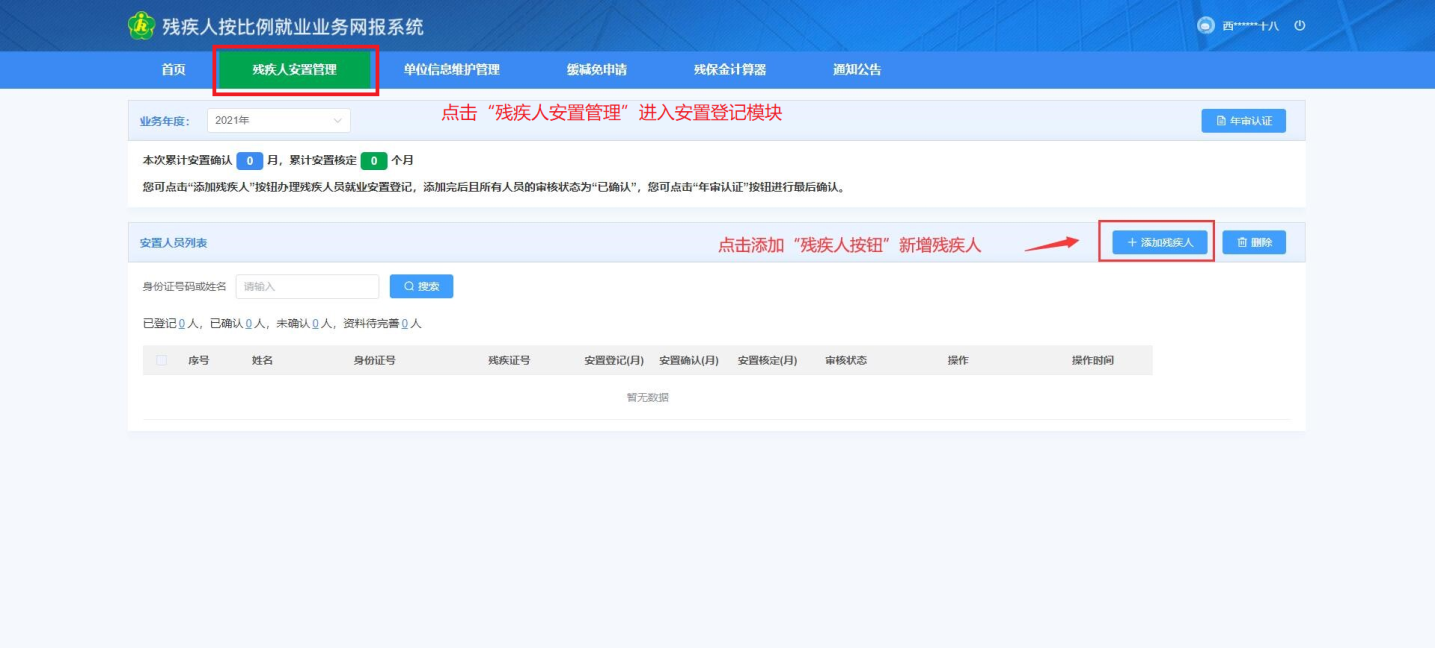The height and width of the screenshot is (648, 1435).
Task: Open the 缓减免申请 menu item
Action: click(596, 70)
